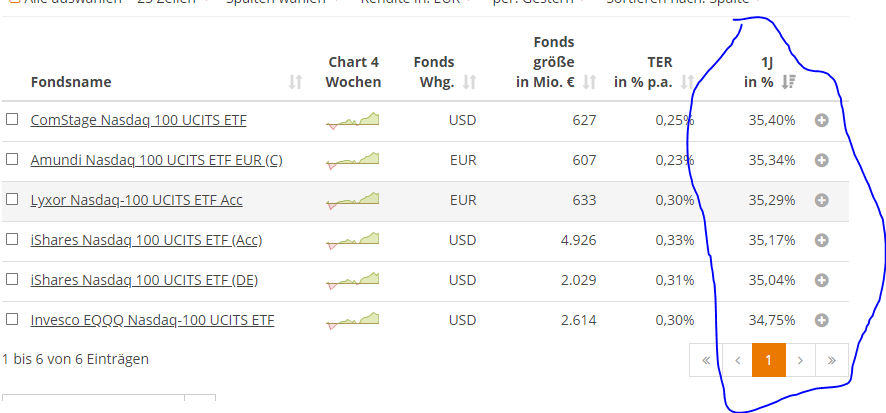
Task: Click plus icon for Amundi Nasdaq 100 row
Action: (x=821, y=160)
